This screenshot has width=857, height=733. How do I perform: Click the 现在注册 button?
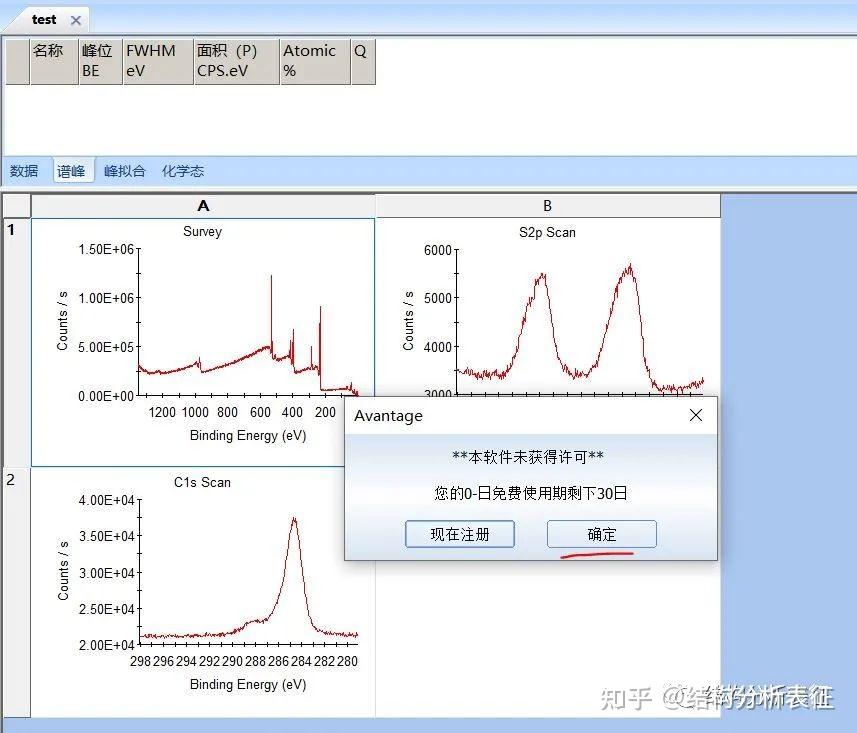click(x=460, y=533)
